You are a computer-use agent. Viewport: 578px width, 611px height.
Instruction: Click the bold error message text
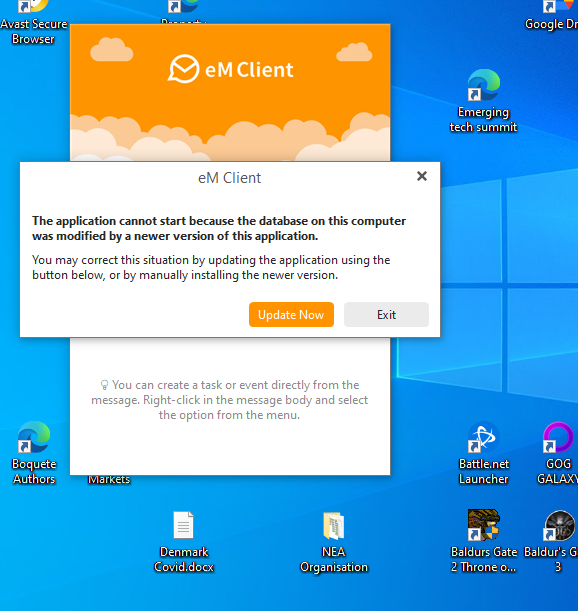tap(219, 228)
